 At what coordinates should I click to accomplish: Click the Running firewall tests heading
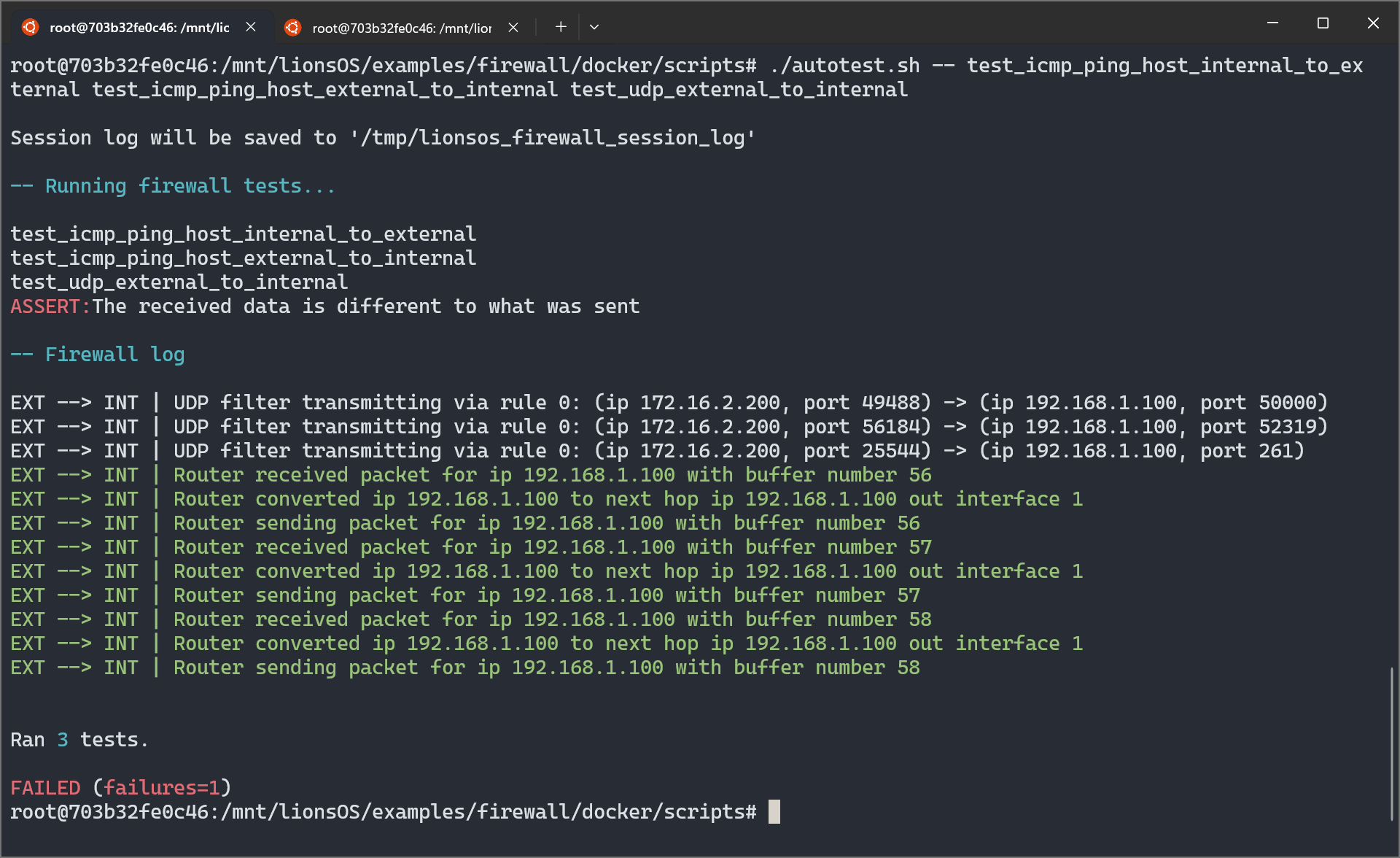pyautogui.click(x=172, y=185)
